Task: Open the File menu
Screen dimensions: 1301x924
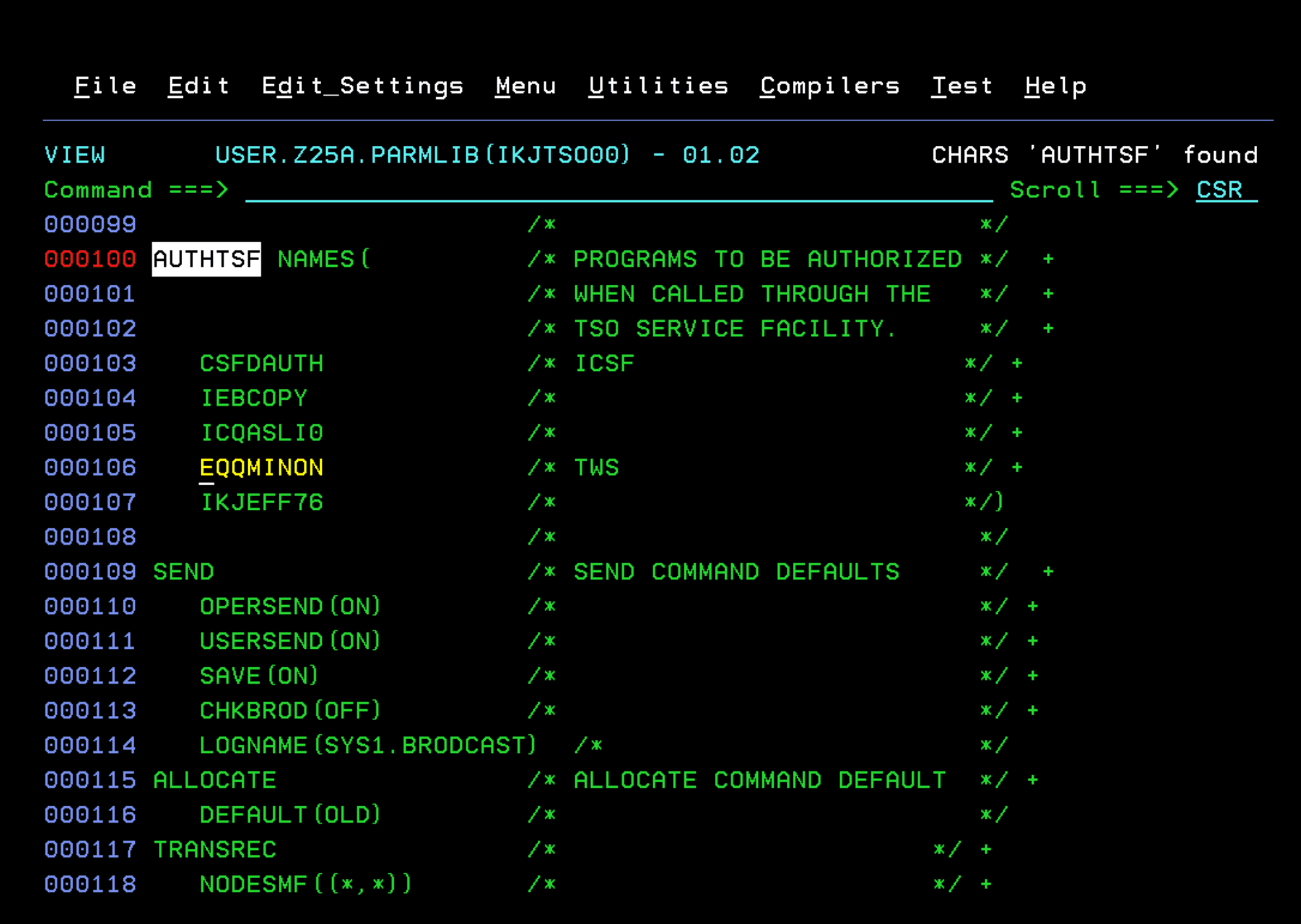Action: pyautogui.click(x=105, y=86)
